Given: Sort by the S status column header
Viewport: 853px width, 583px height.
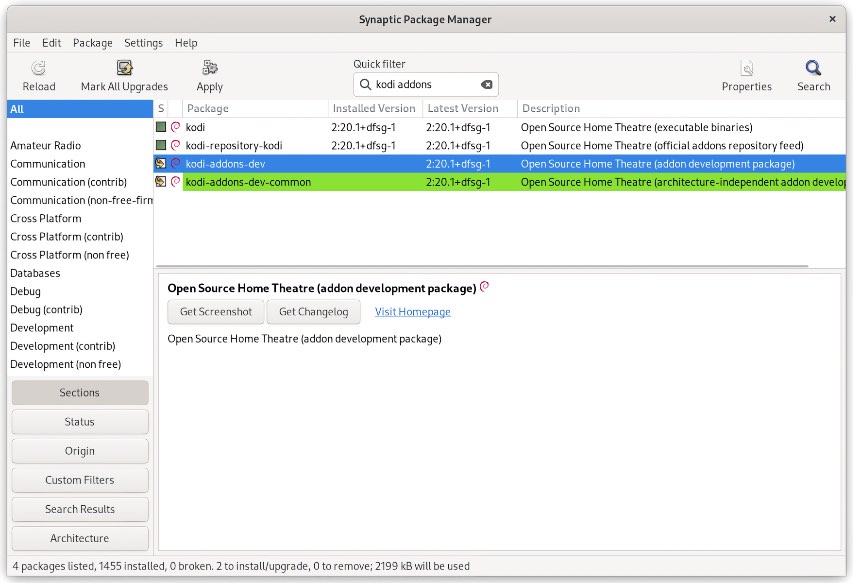Looking at the screenshot, I should (x=161, y=108).
